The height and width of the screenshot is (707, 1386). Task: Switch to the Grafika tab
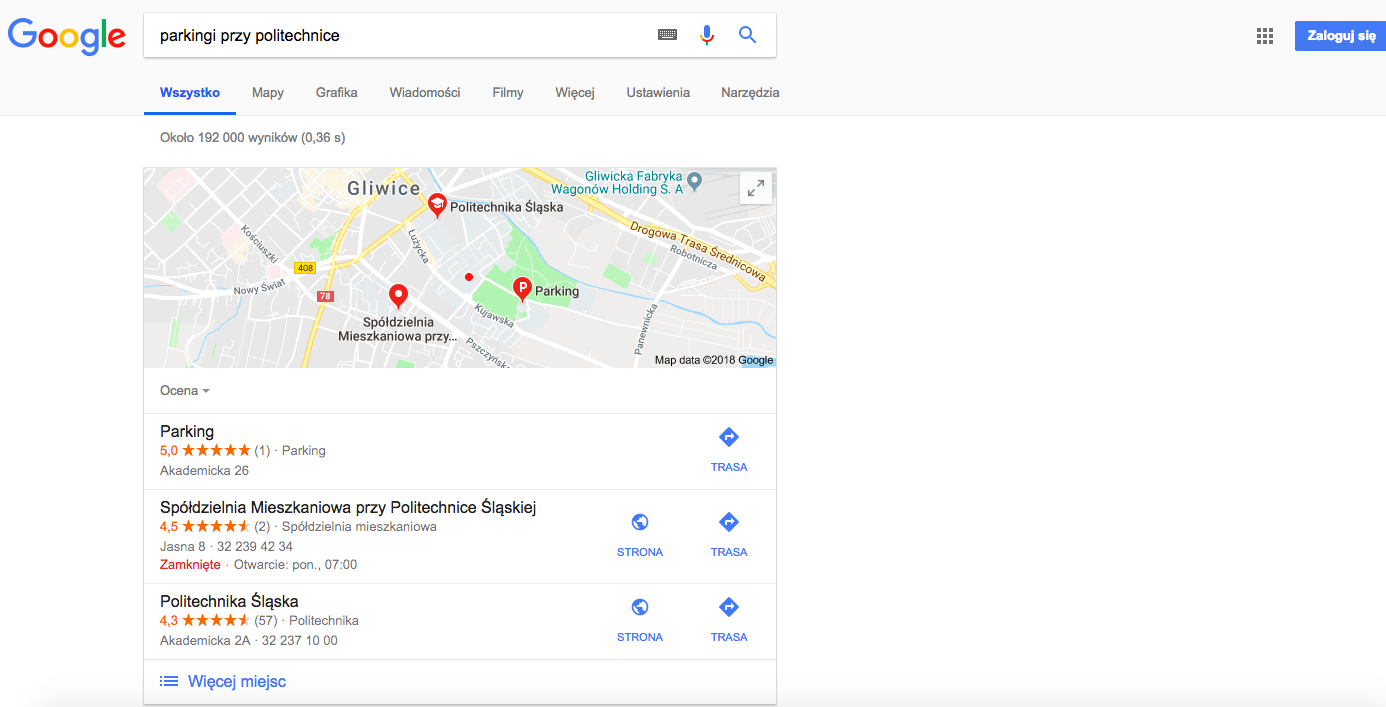tap(337, 93)
